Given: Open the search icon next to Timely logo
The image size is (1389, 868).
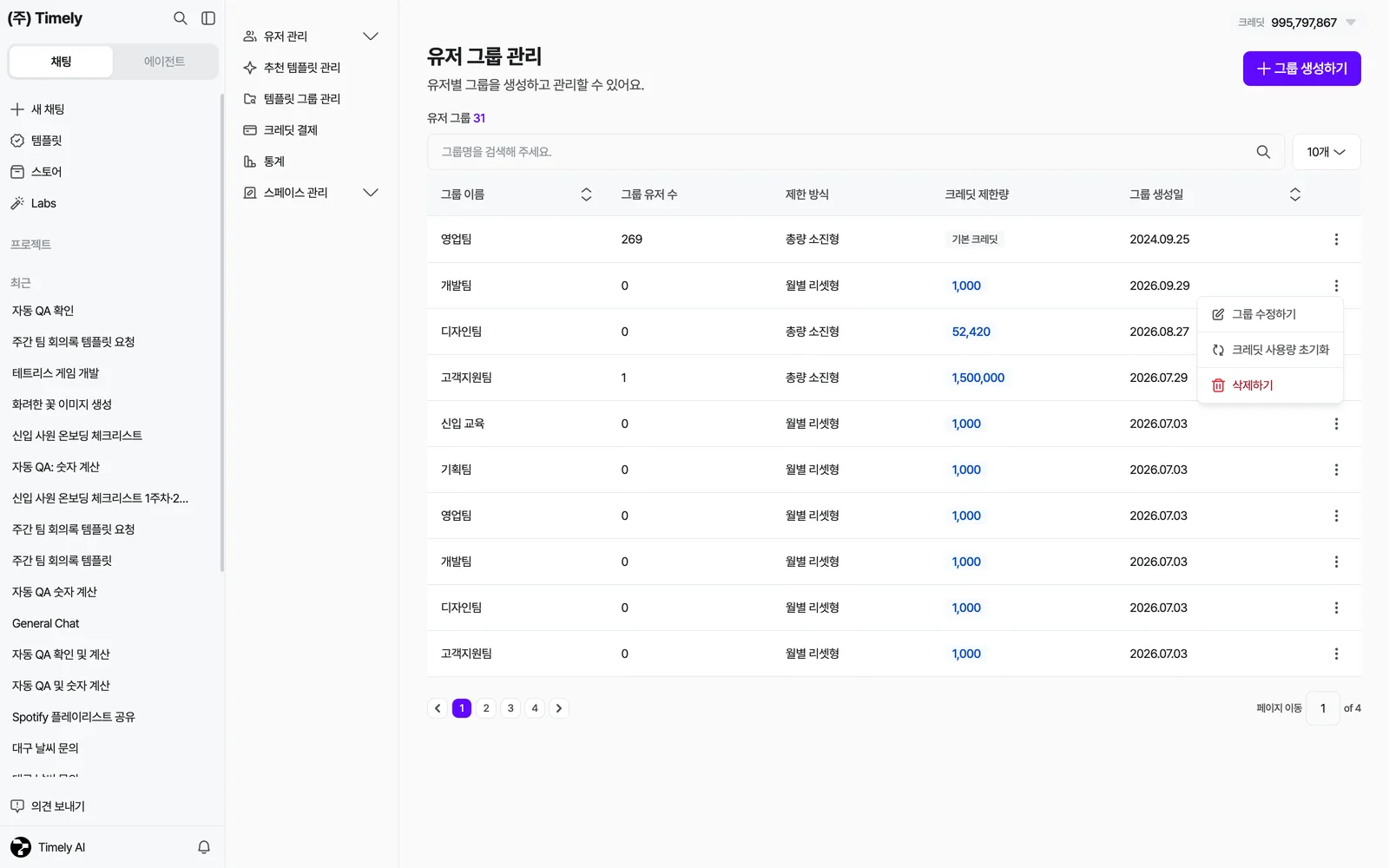Looking at the screenshot, I should [180, 18].
